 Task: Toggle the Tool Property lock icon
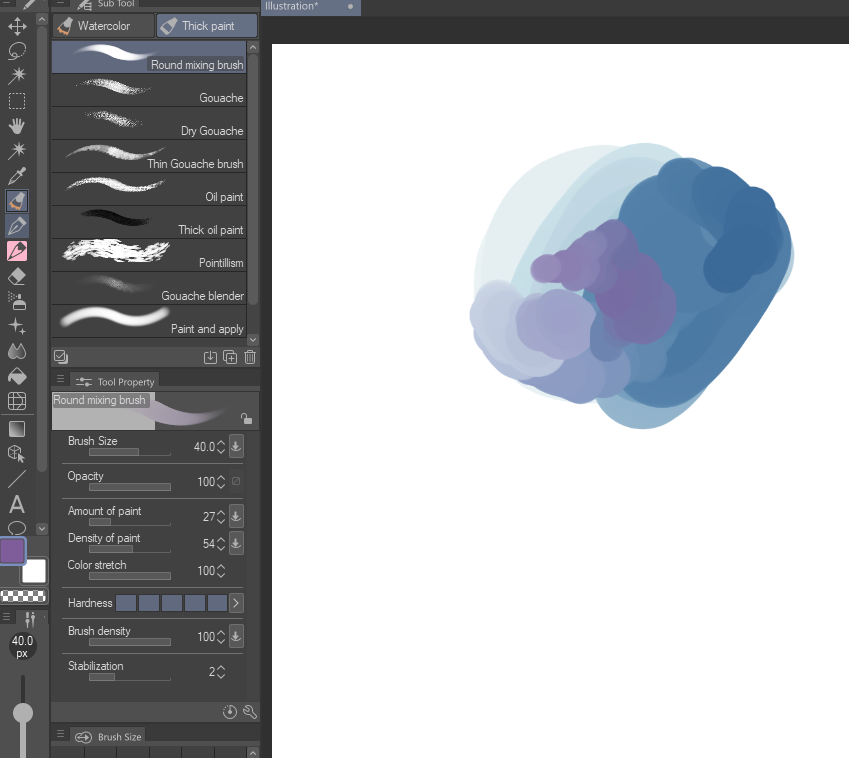(246, 419)
